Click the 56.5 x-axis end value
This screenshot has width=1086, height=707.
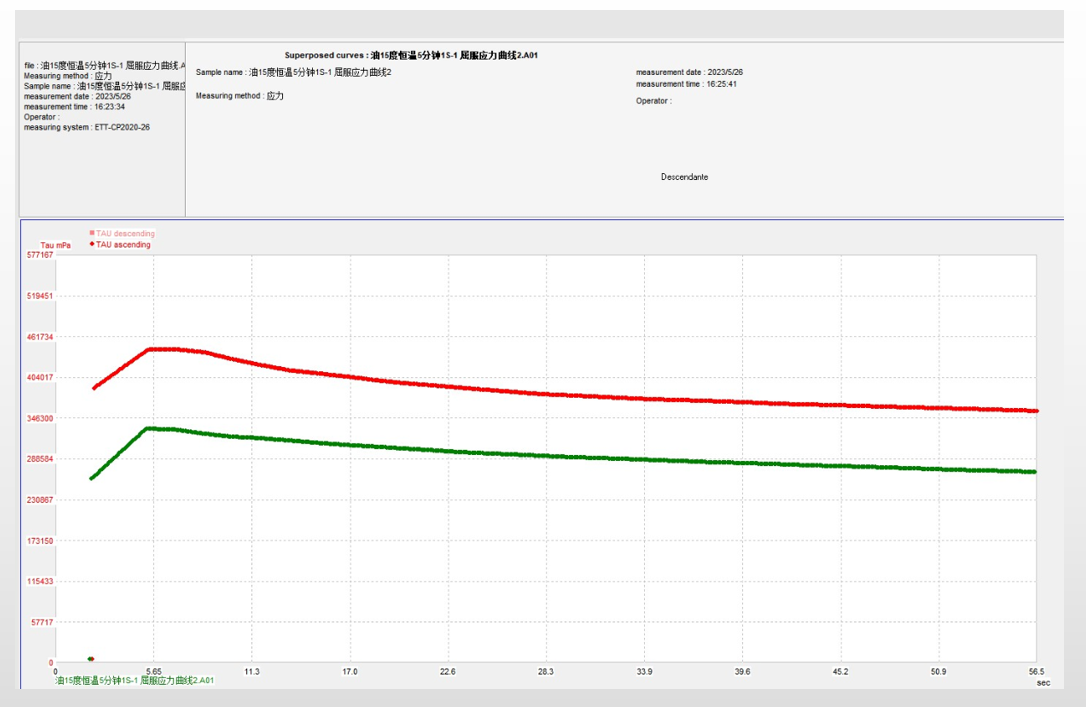1036,672
